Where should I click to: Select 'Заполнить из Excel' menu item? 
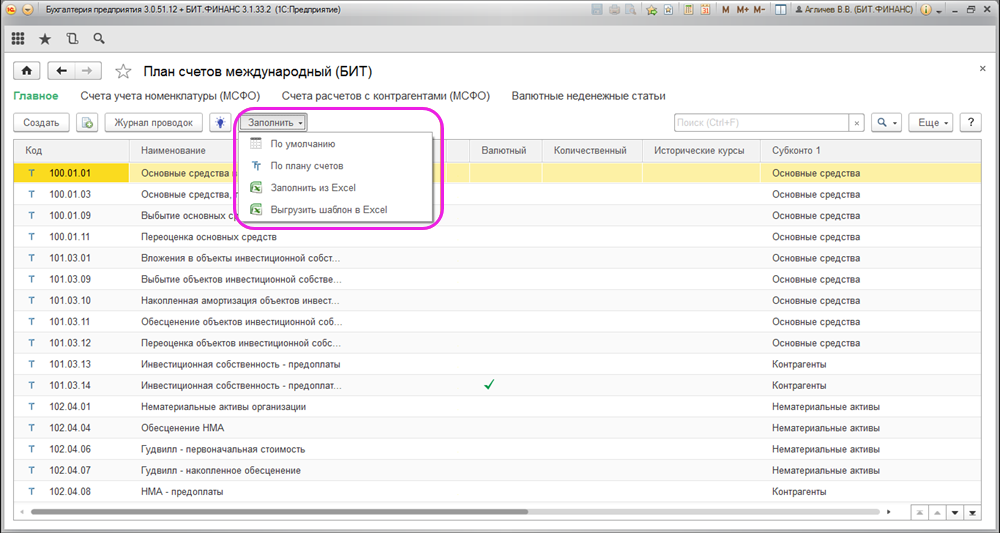click(312, 187)
